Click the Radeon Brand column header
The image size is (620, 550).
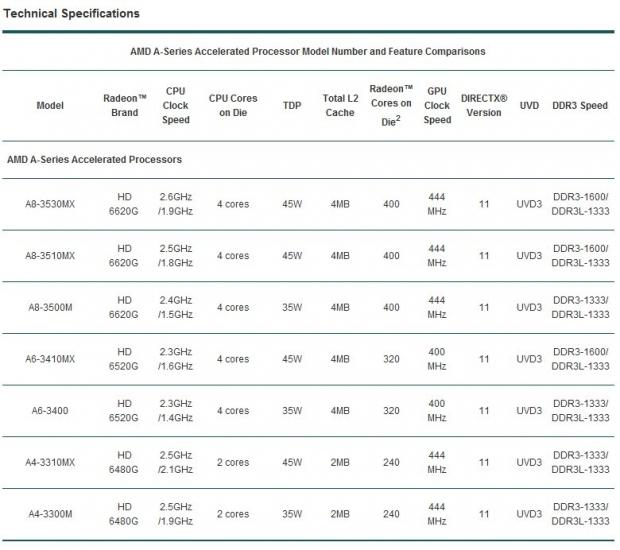[125, 105]
